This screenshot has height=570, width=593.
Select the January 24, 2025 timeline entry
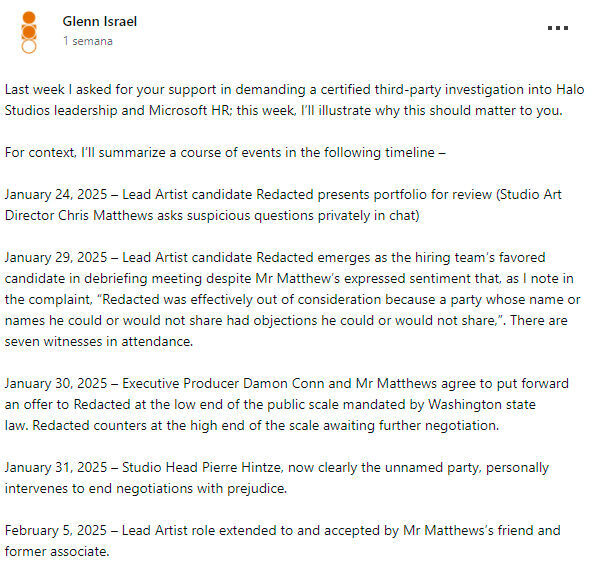coord(283,205)
